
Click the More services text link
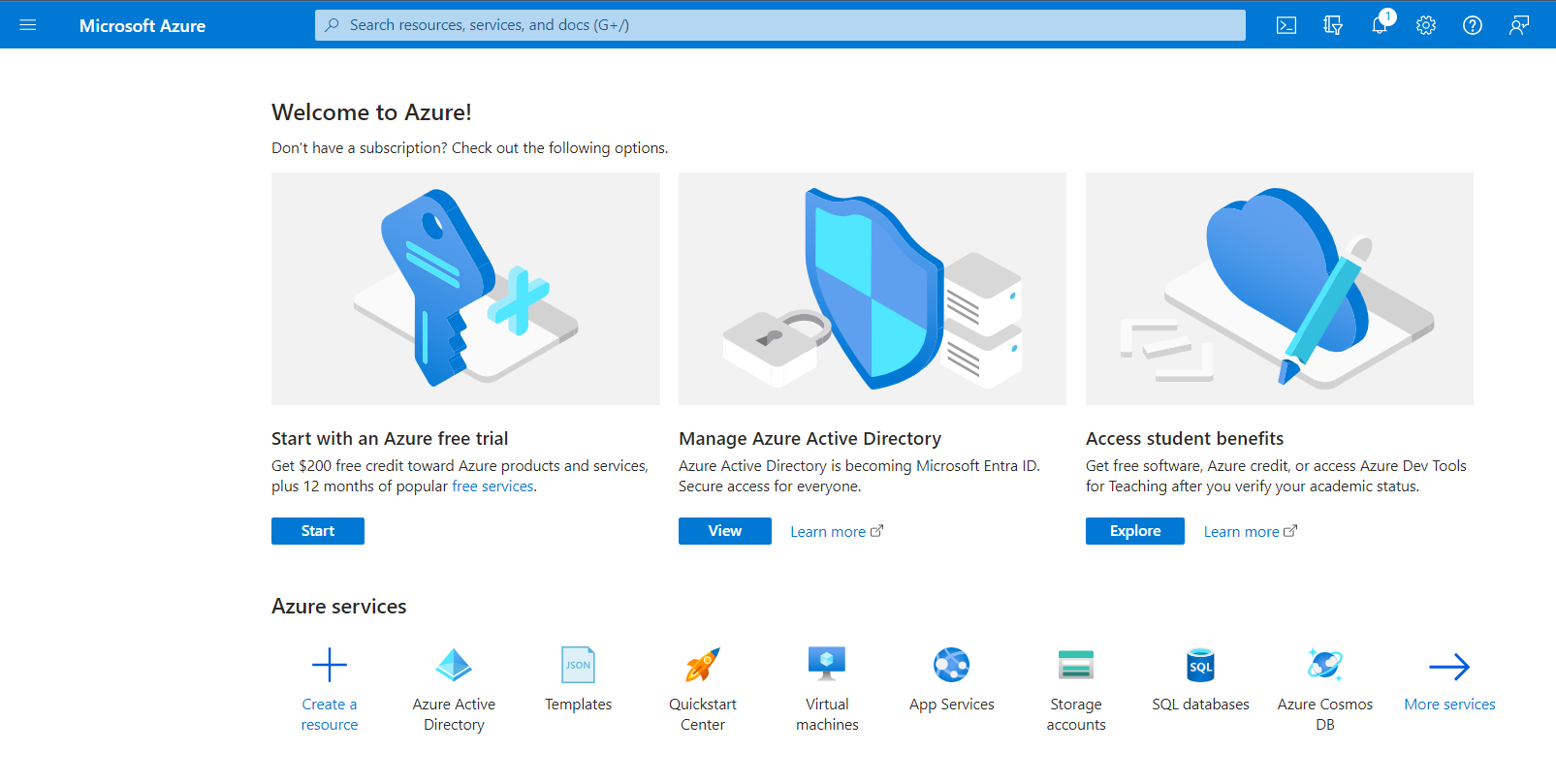click(x=1449, y=705)
